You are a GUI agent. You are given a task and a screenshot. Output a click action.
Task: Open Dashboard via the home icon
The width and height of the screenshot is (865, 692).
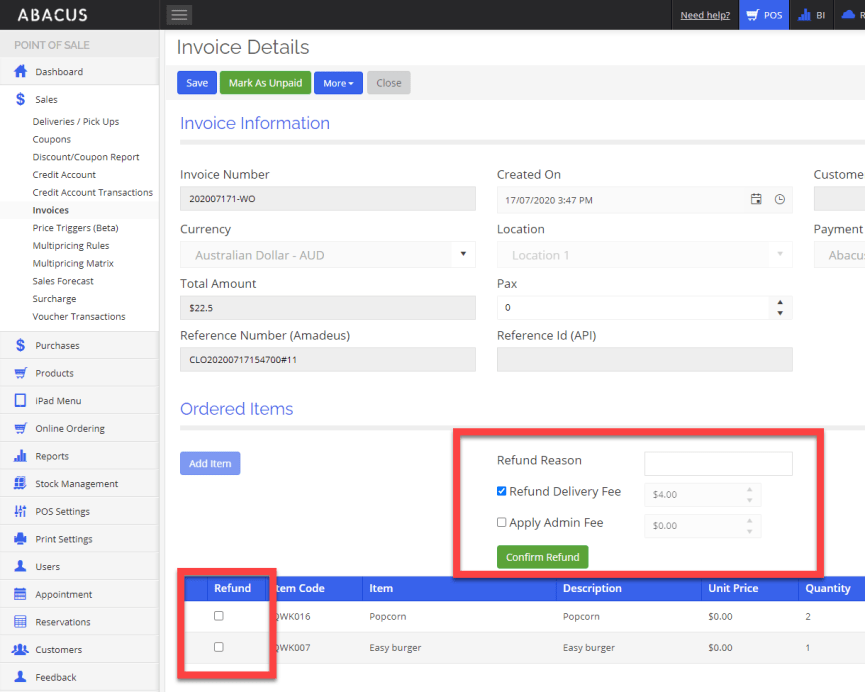click(20, 72)
